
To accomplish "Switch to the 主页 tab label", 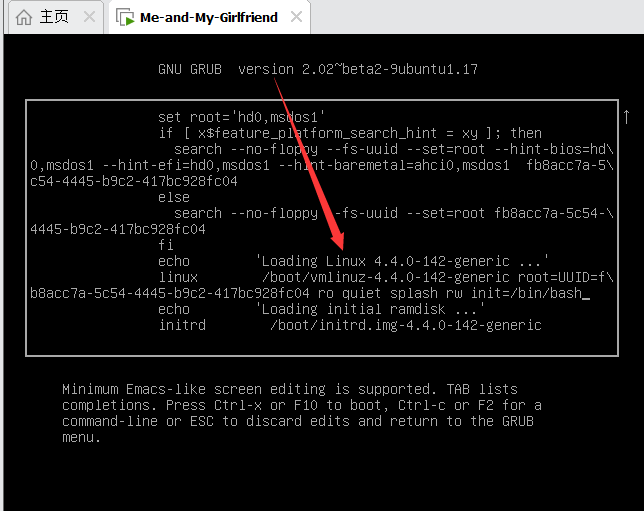I will (53, 17).
